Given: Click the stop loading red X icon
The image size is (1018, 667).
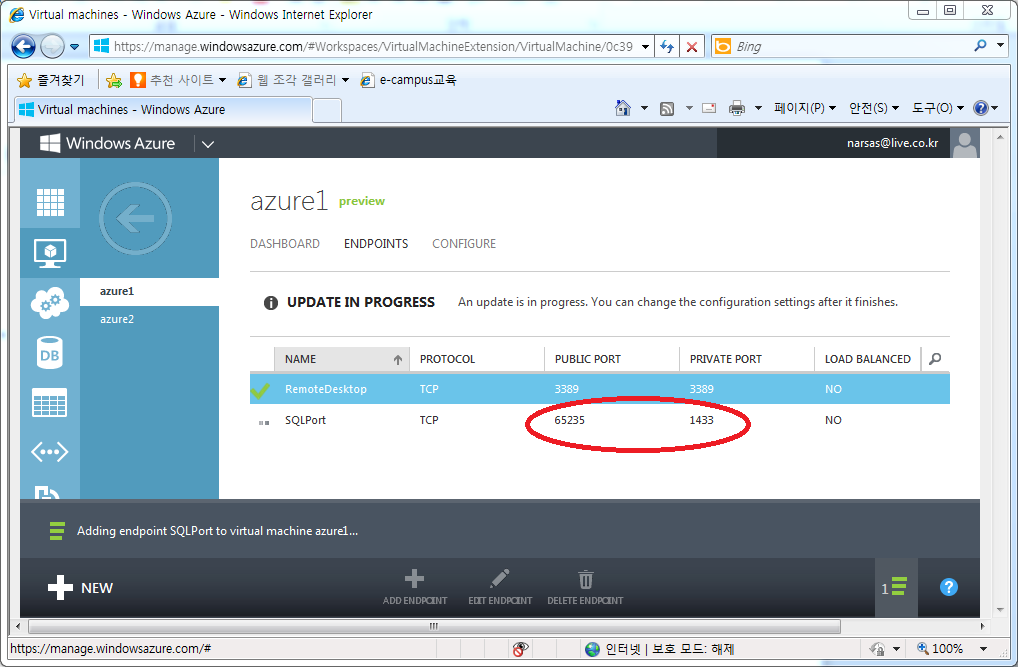Looking at the screenshot, I should (692, 47).
